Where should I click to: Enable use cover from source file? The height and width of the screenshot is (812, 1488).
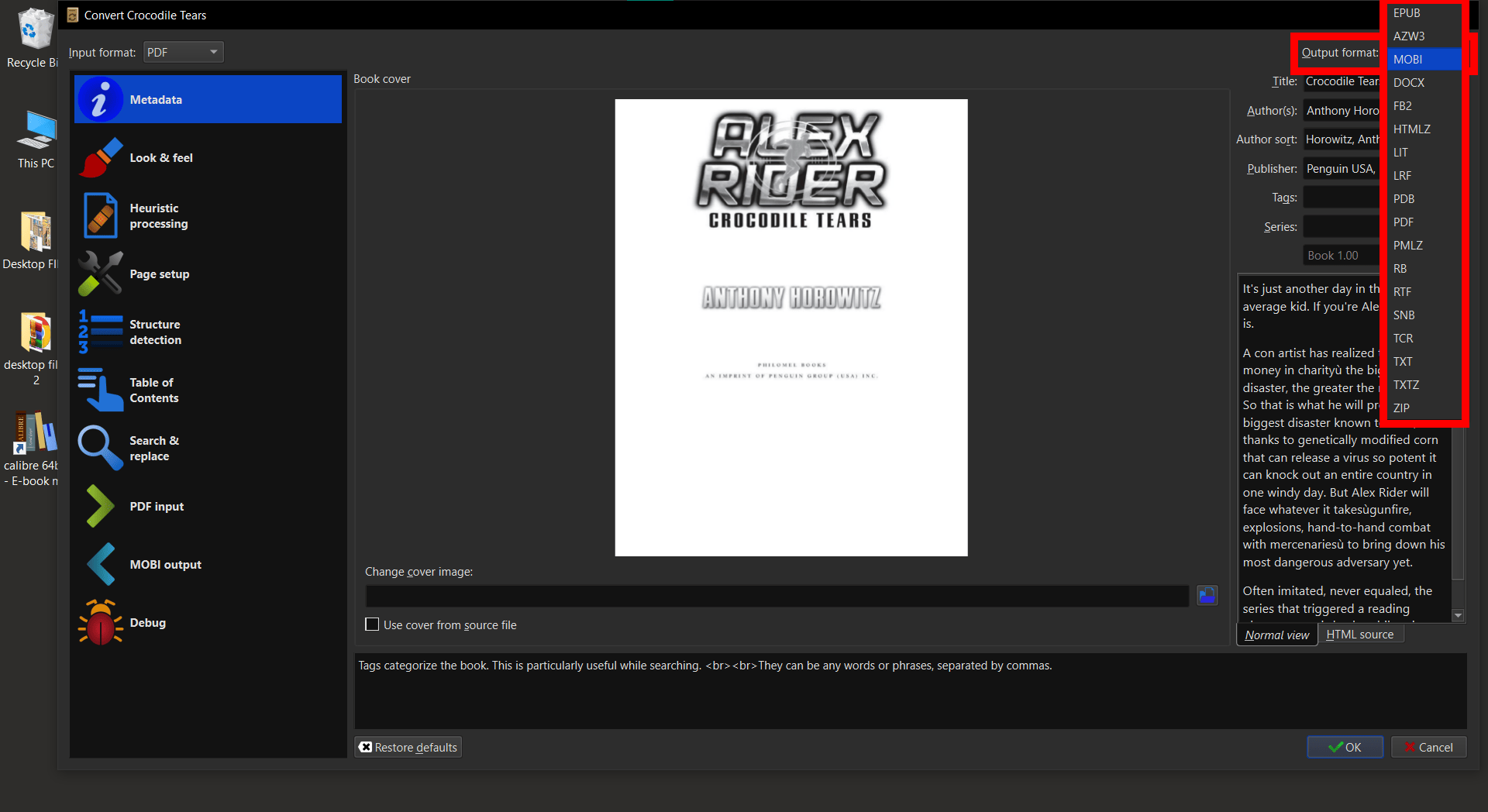click(372, 624)
